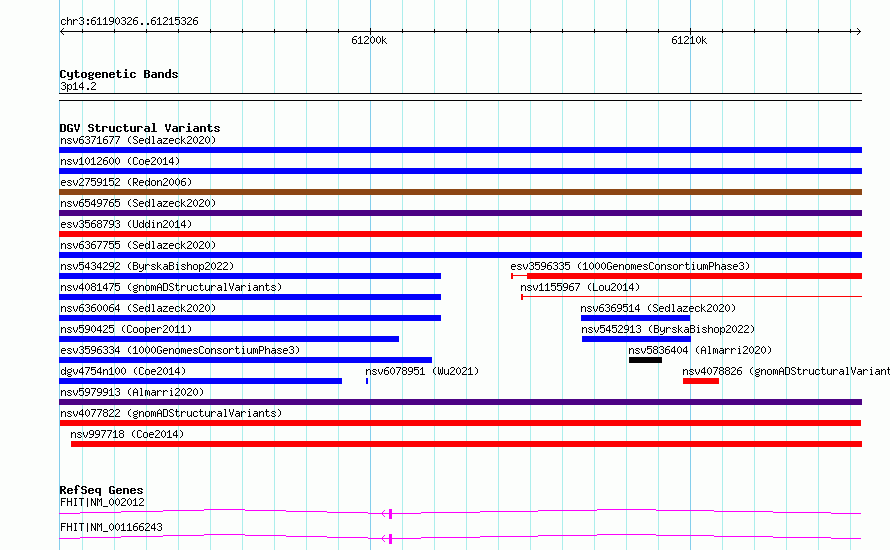
Task: Click the blue bar under nsv6369514
Action: 635,318
